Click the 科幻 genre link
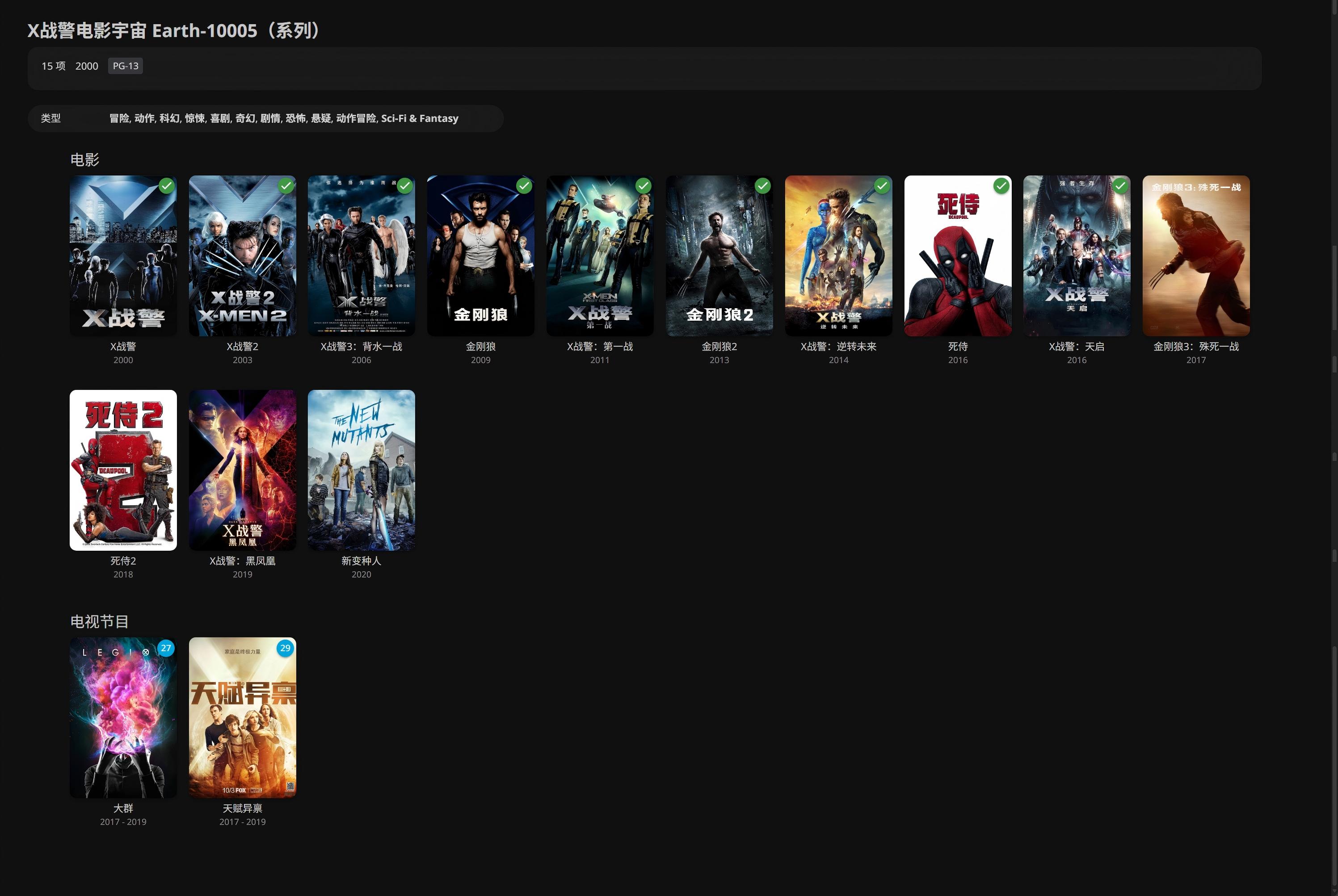Screen dimensions: 1338x896 [x=169, y=118]
